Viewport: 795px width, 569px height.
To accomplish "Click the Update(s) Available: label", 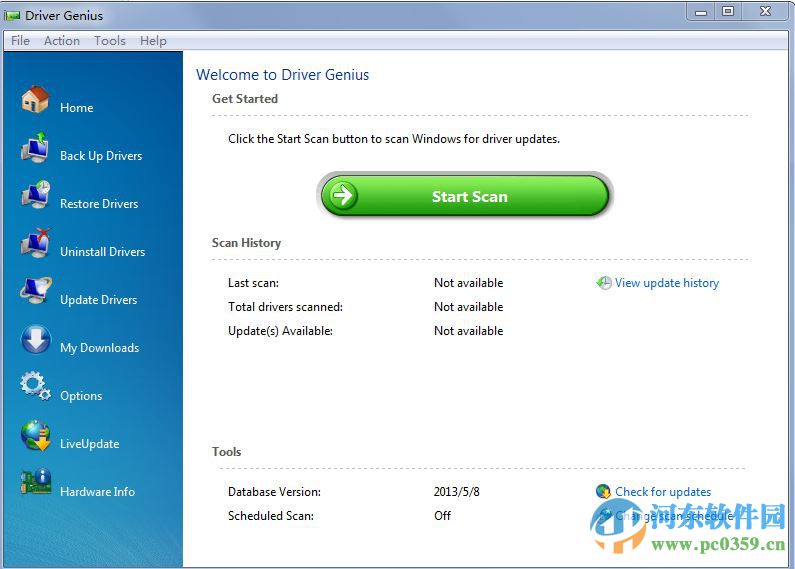I will pos(280,331).
